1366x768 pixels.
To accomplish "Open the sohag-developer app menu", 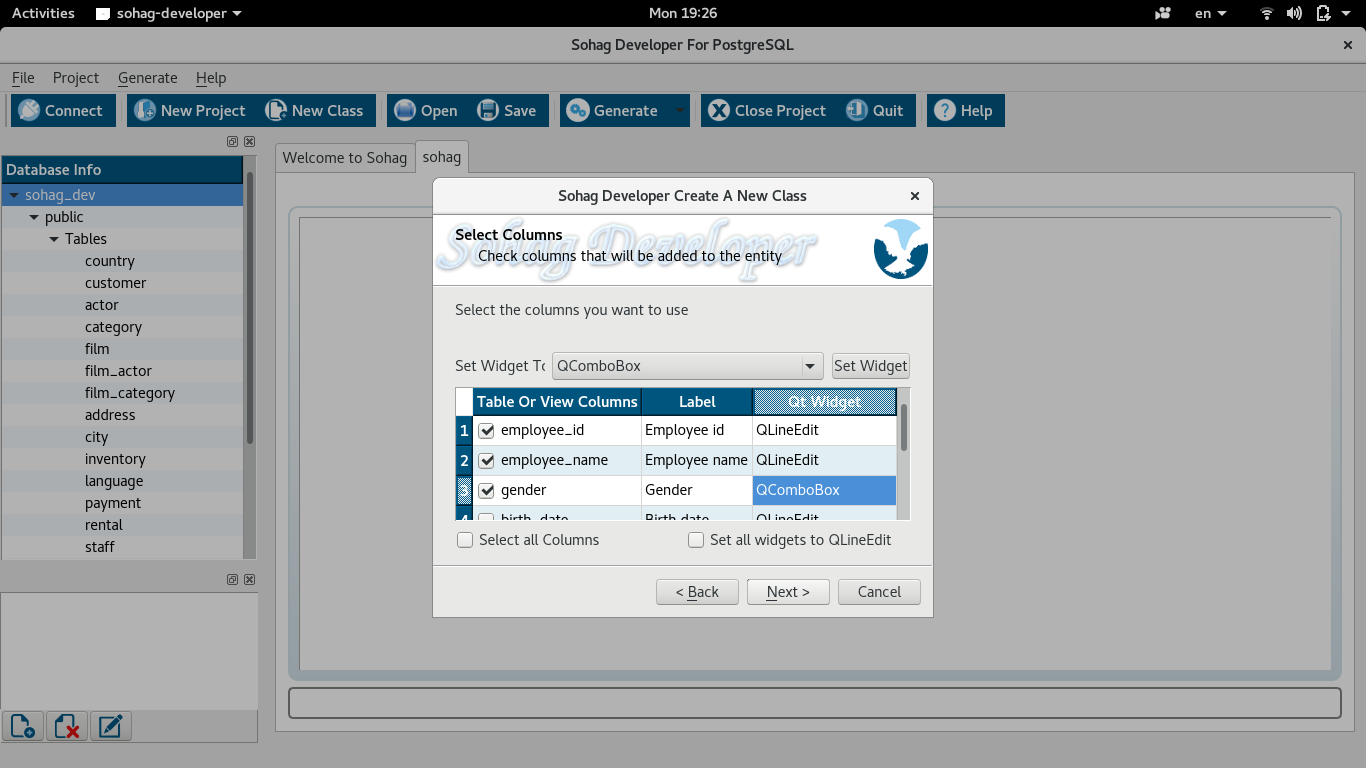I will 169,13.
